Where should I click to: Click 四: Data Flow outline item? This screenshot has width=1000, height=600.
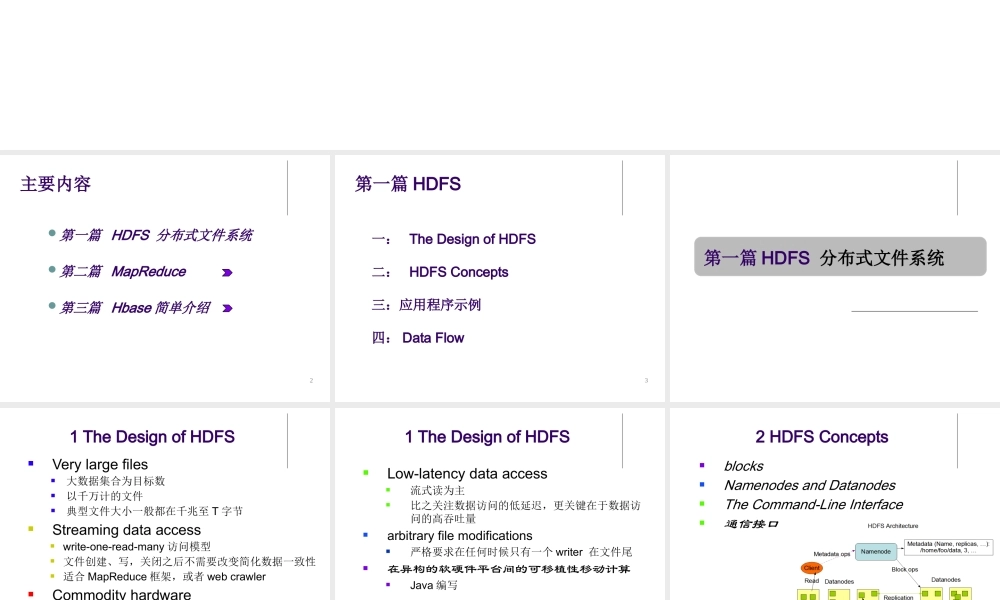[418, 338]
